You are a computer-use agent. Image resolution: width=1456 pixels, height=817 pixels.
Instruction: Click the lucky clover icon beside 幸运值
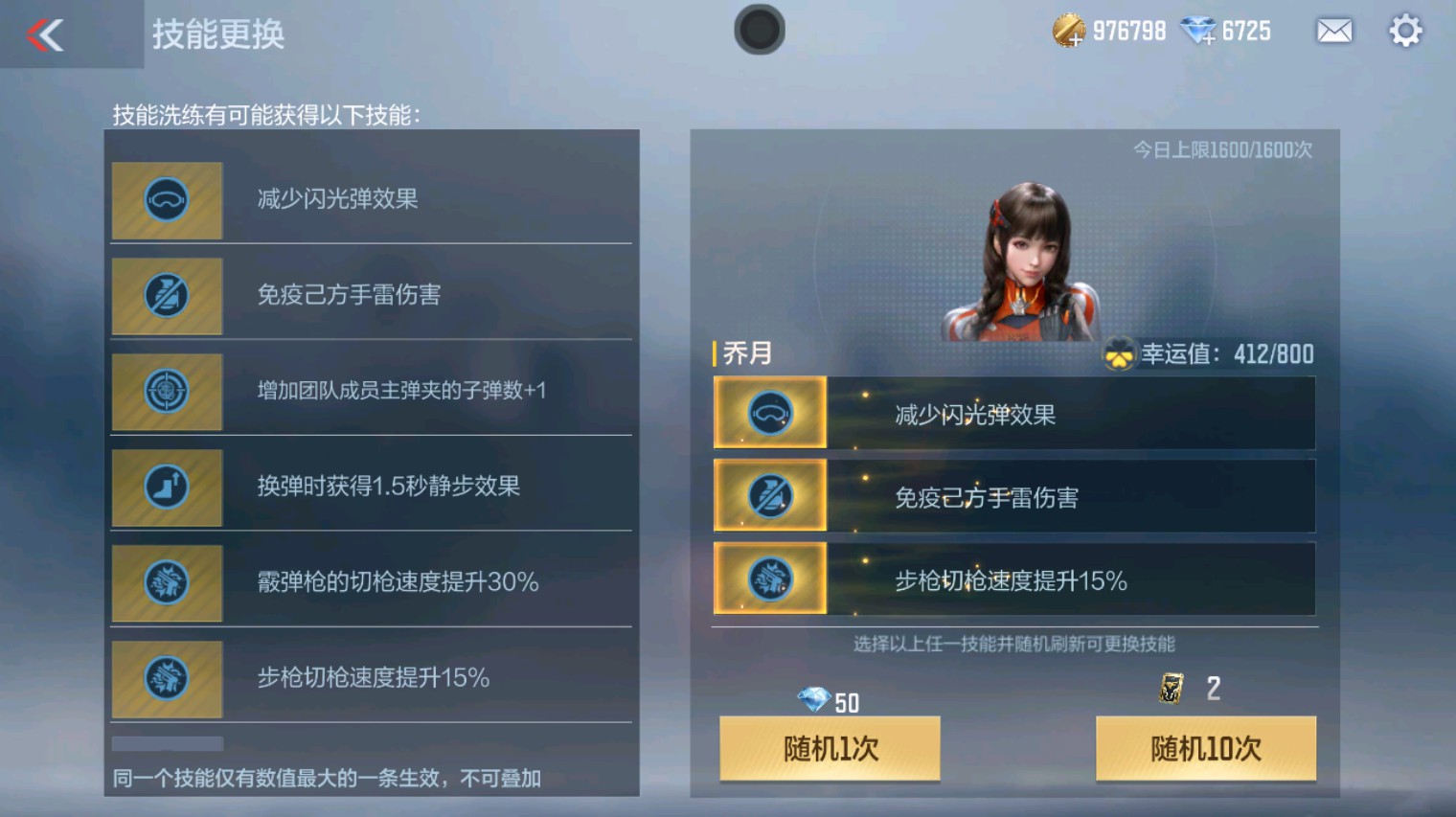(x=1118, y=354)
